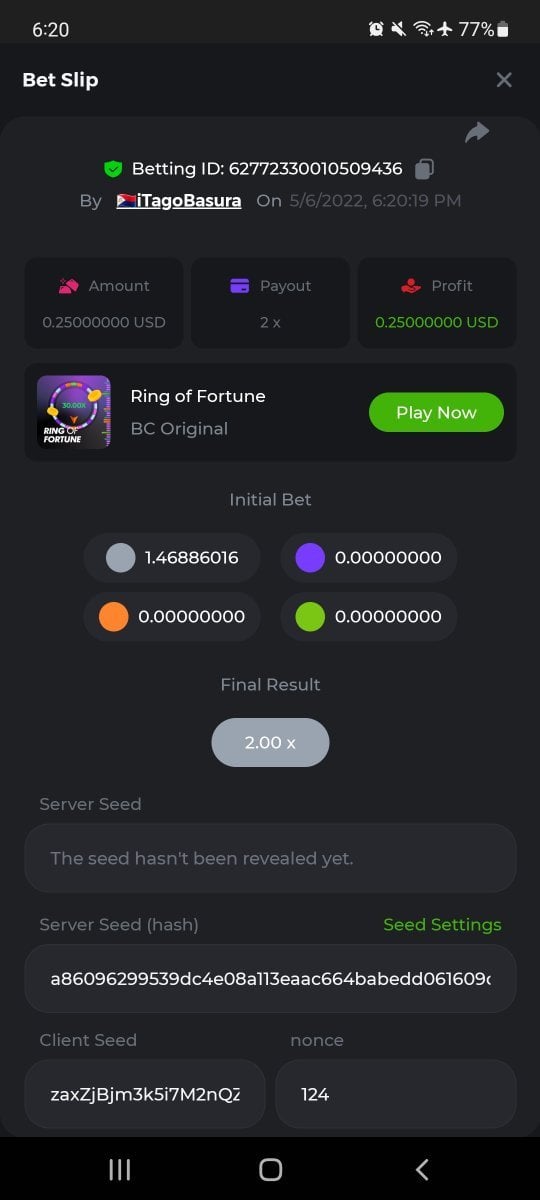This screenshot has width=540, height=1200.
Task: Tap the Android home navigation button
Action: pyautogui.click(x=270, y=1170)
